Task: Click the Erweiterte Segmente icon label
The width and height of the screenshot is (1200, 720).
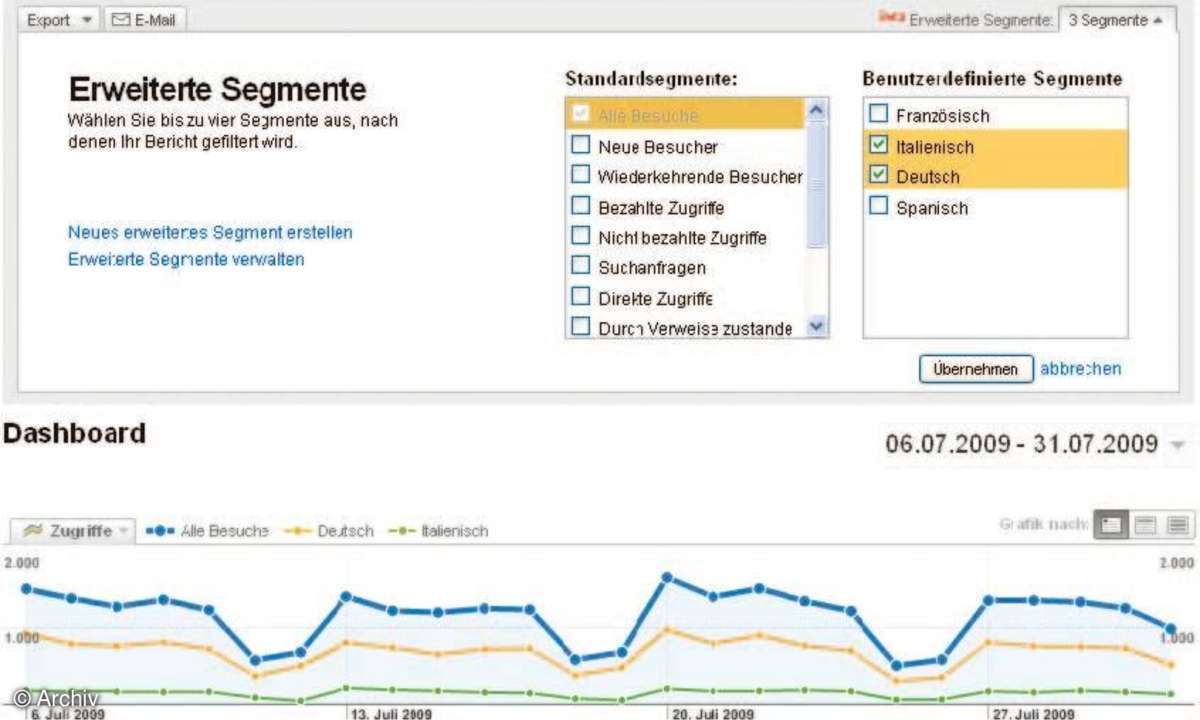Action: point(965,20)
